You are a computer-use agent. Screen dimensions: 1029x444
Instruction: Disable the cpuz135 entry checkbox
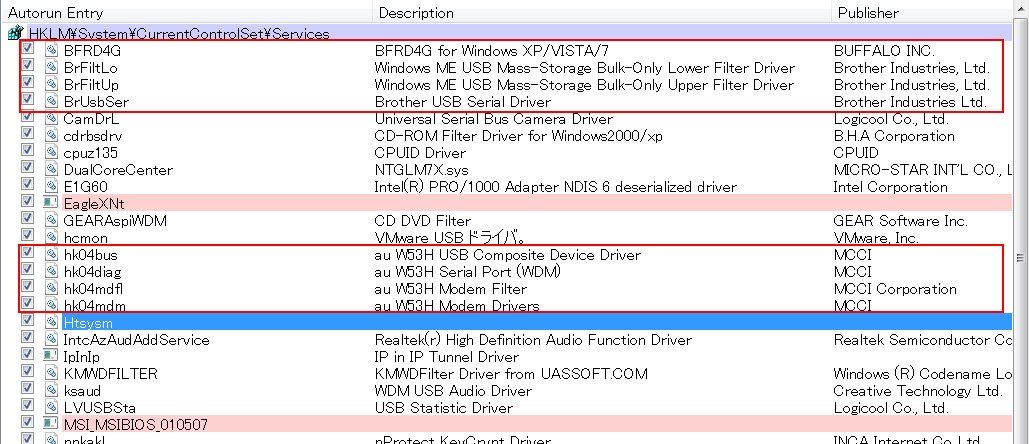27,151
